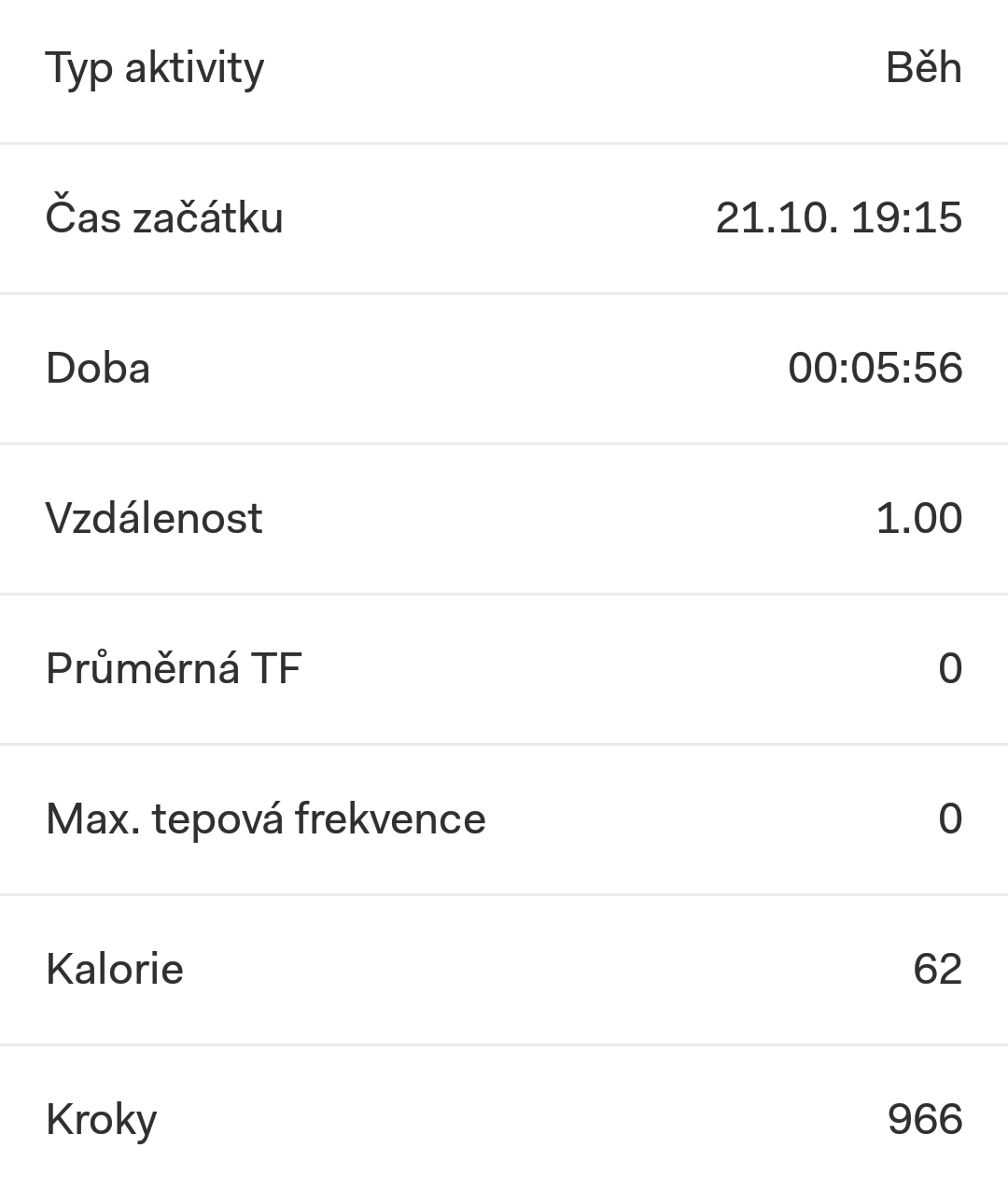Image resolution: width=1008 pixels, height=1190 pixels.
Task: Tap the Běh activity type value
Action: [924, 68]
